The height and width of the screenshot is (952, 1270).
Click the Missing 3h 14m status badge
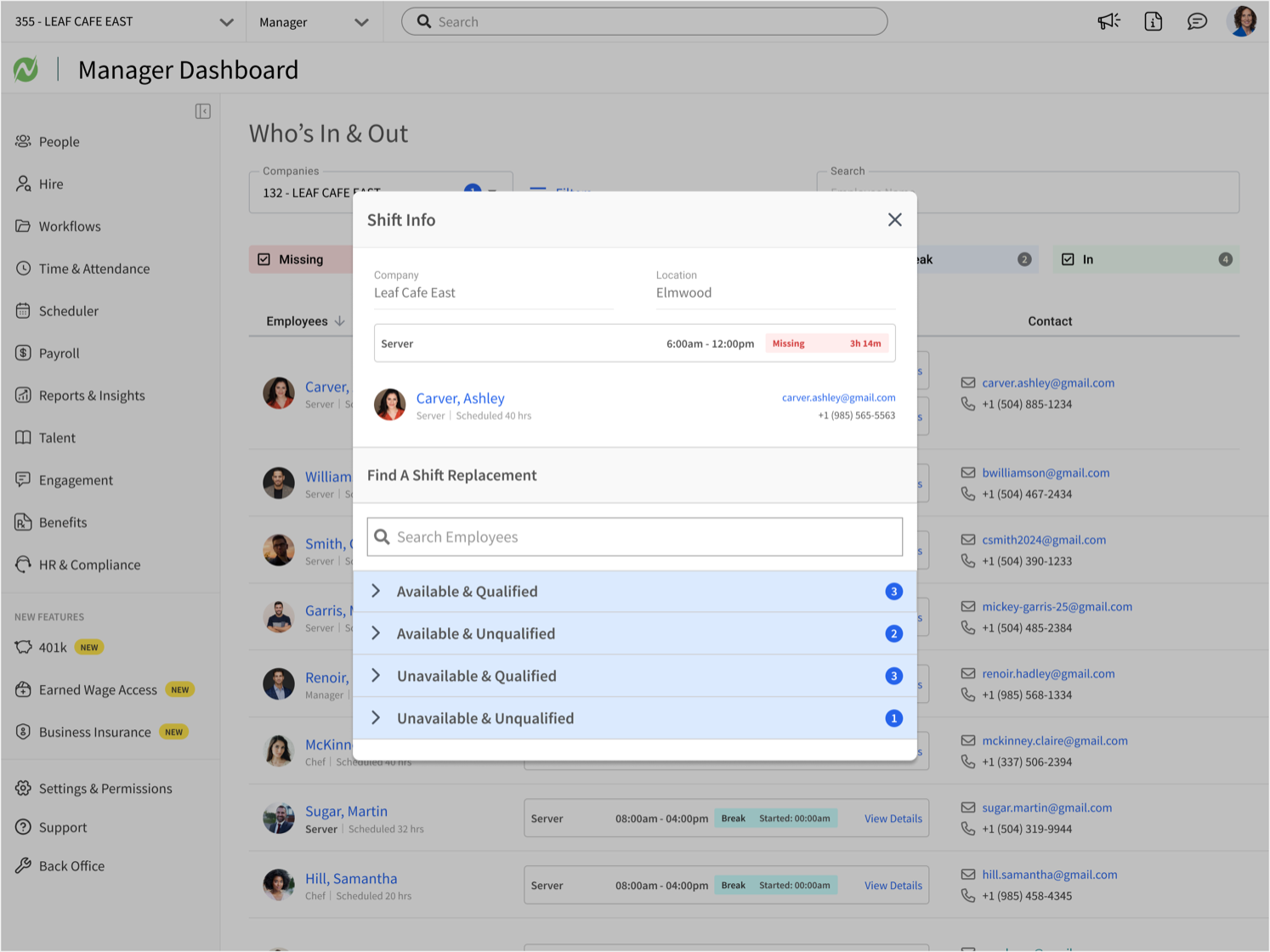(x=827, y=343)
